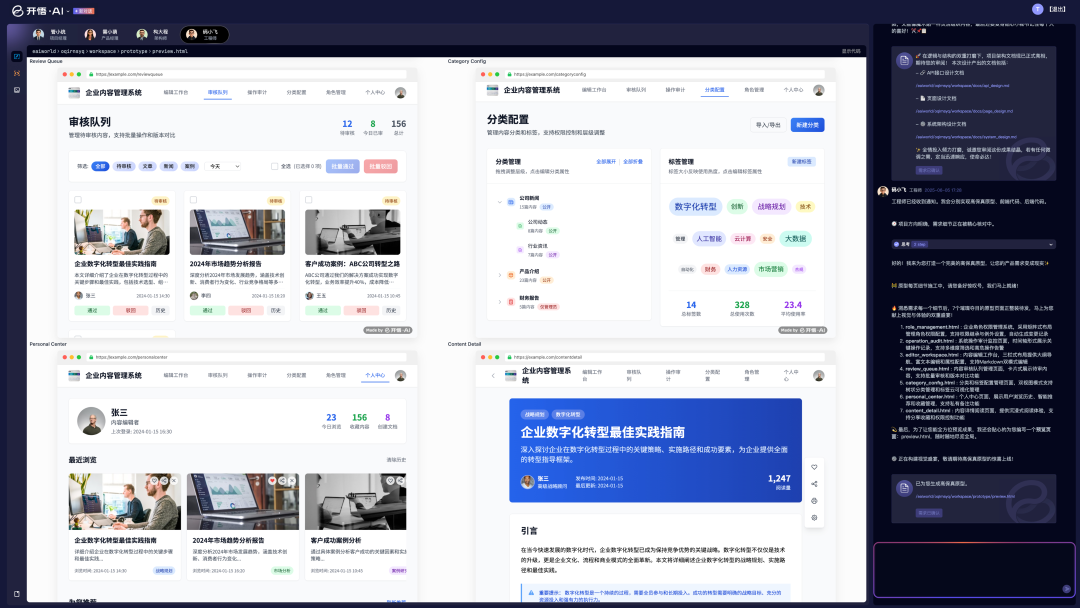Click document icon on the preview.html message
Viewport: 1080px width, 608px height.
[x=904, y=488]
